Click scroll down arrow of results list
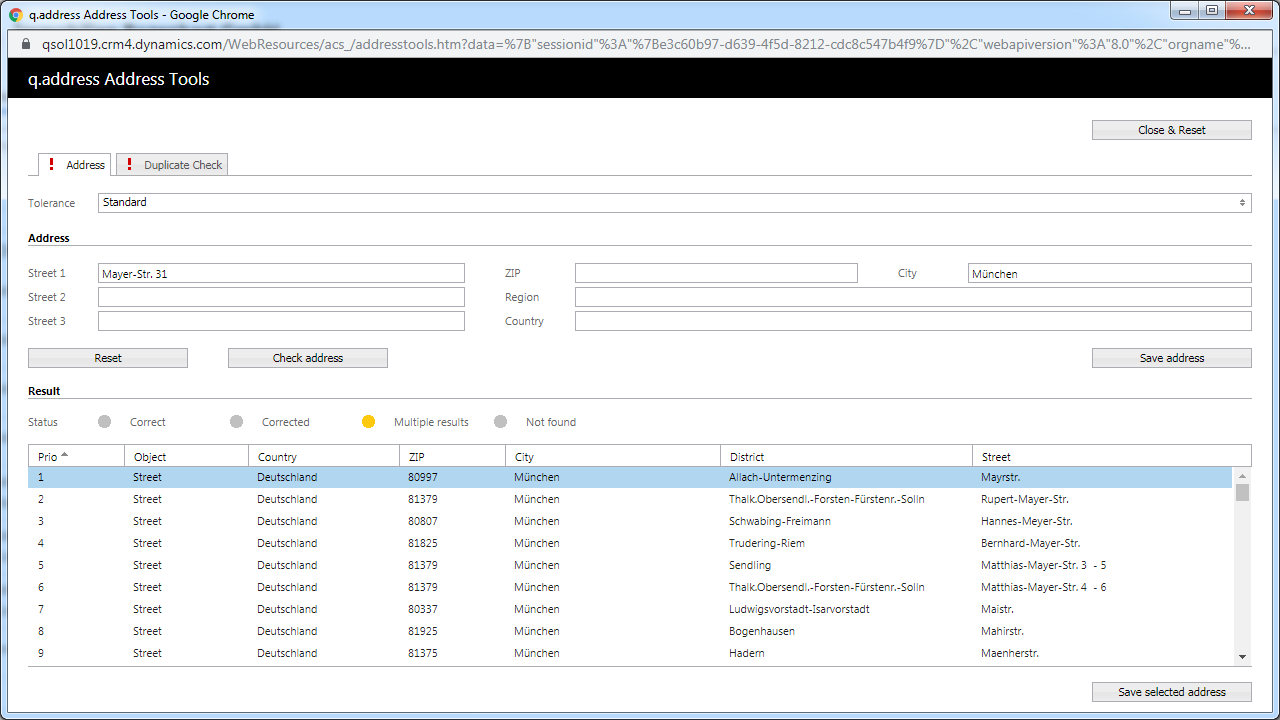Image resolution: width=1280 pixels, height=720 pixels. [x=1242, y=657]
